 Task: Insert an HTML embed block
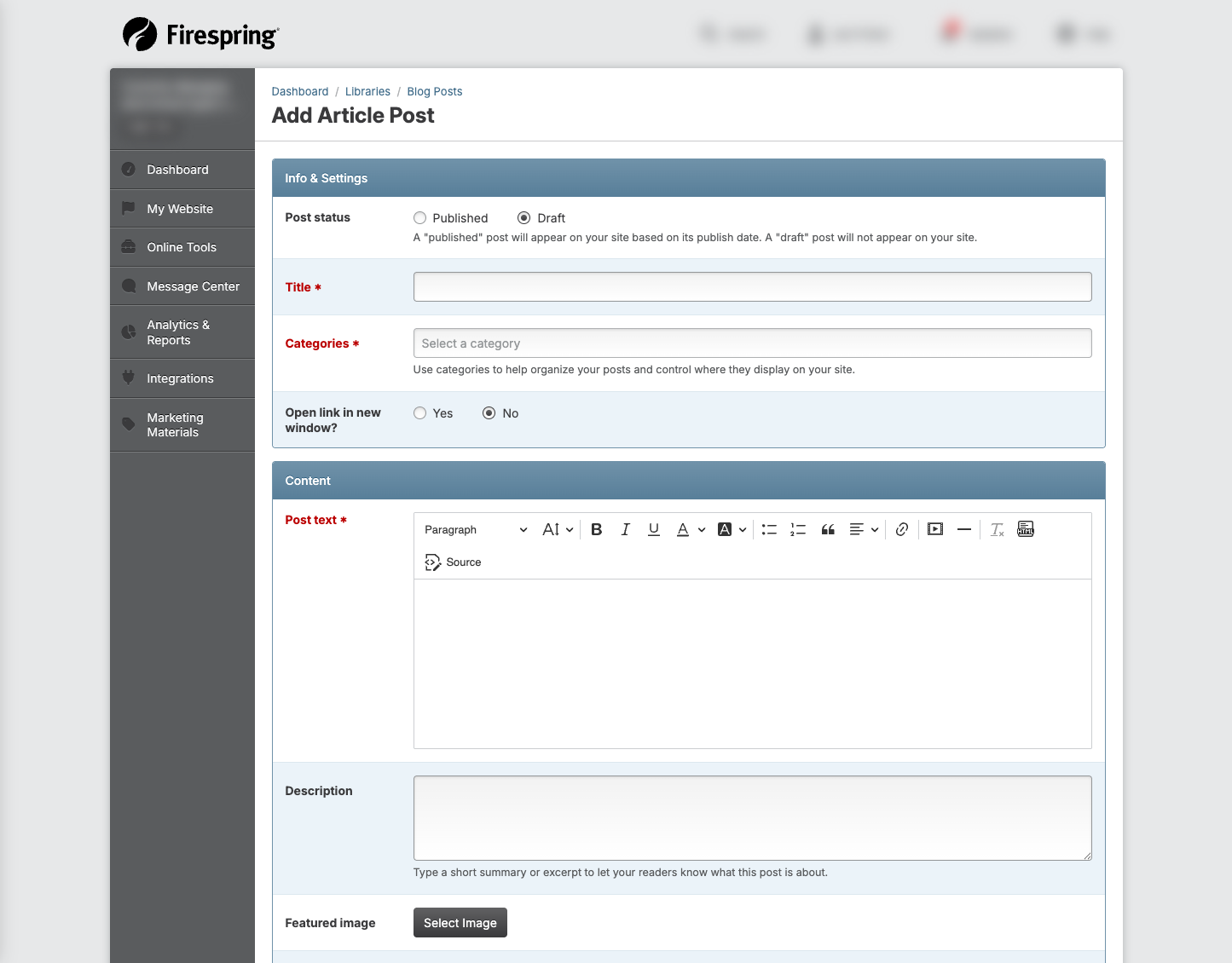(x=1026, y=529)
